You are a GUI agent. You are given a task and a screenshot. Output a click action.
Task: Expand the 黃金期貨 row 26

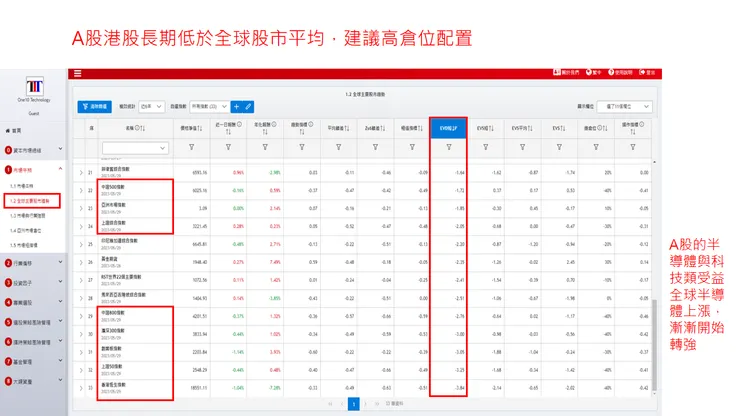[x=81, y=263]
